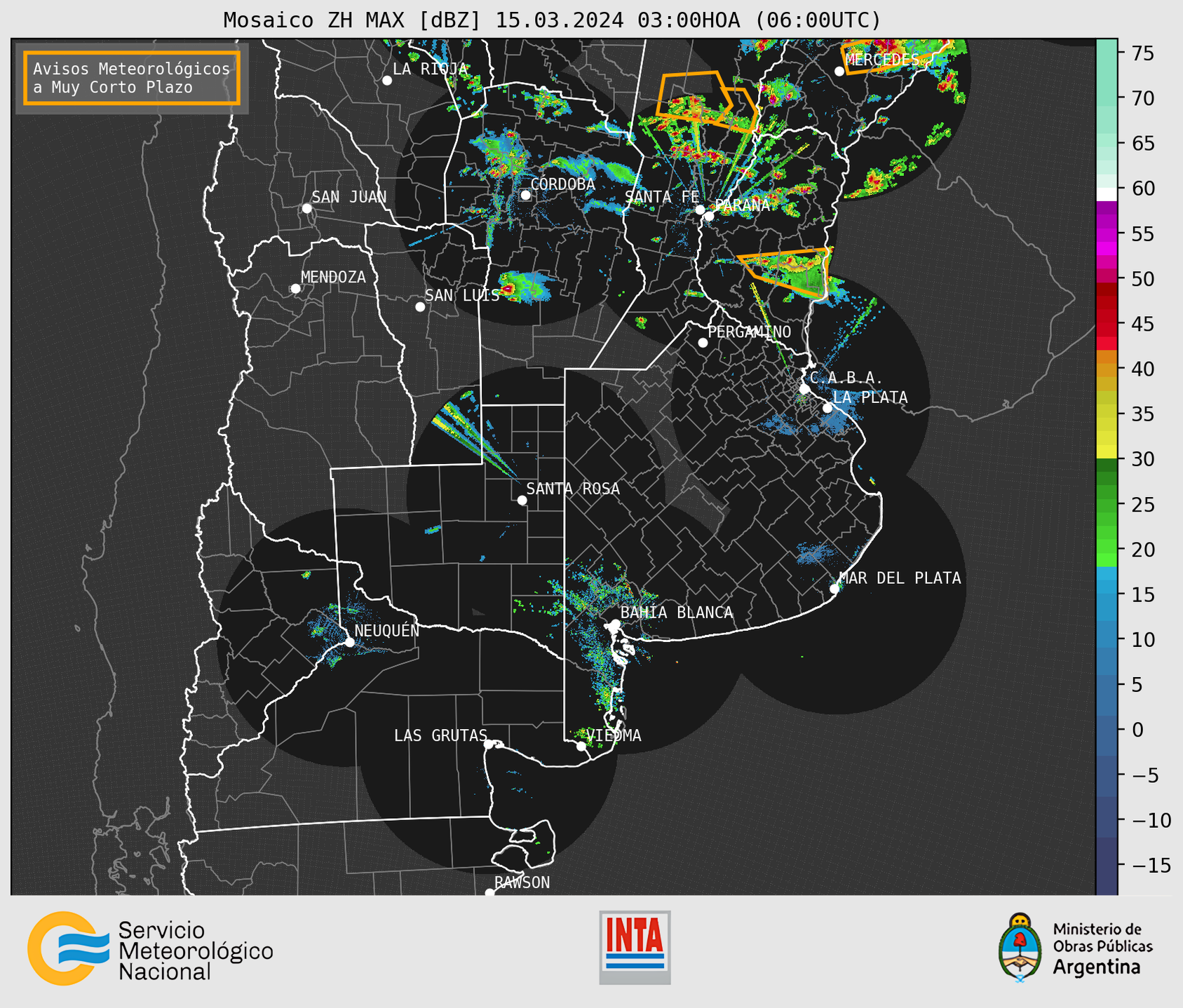1183x1008 pixels.
Task: Click the PERGAMINO city marker dot
Action: [x=703, y=343]
